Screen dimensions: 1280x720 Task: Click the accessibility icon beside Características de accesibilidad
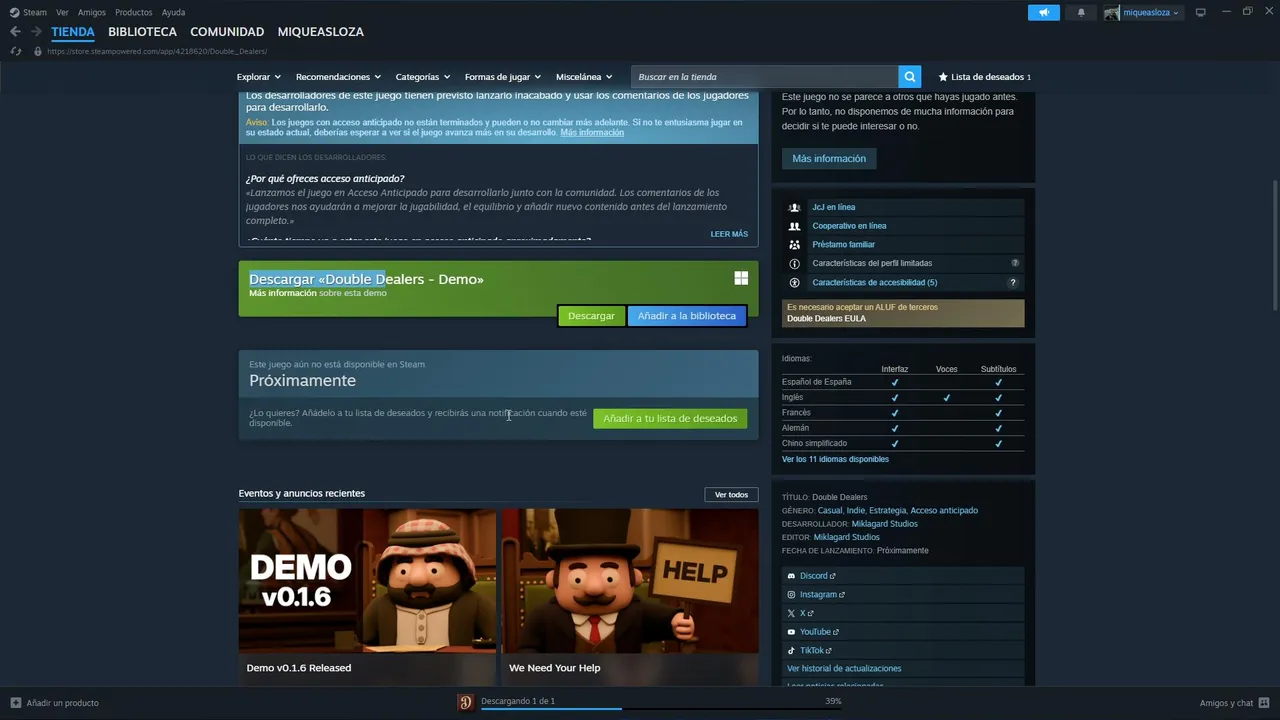(795, 282)
